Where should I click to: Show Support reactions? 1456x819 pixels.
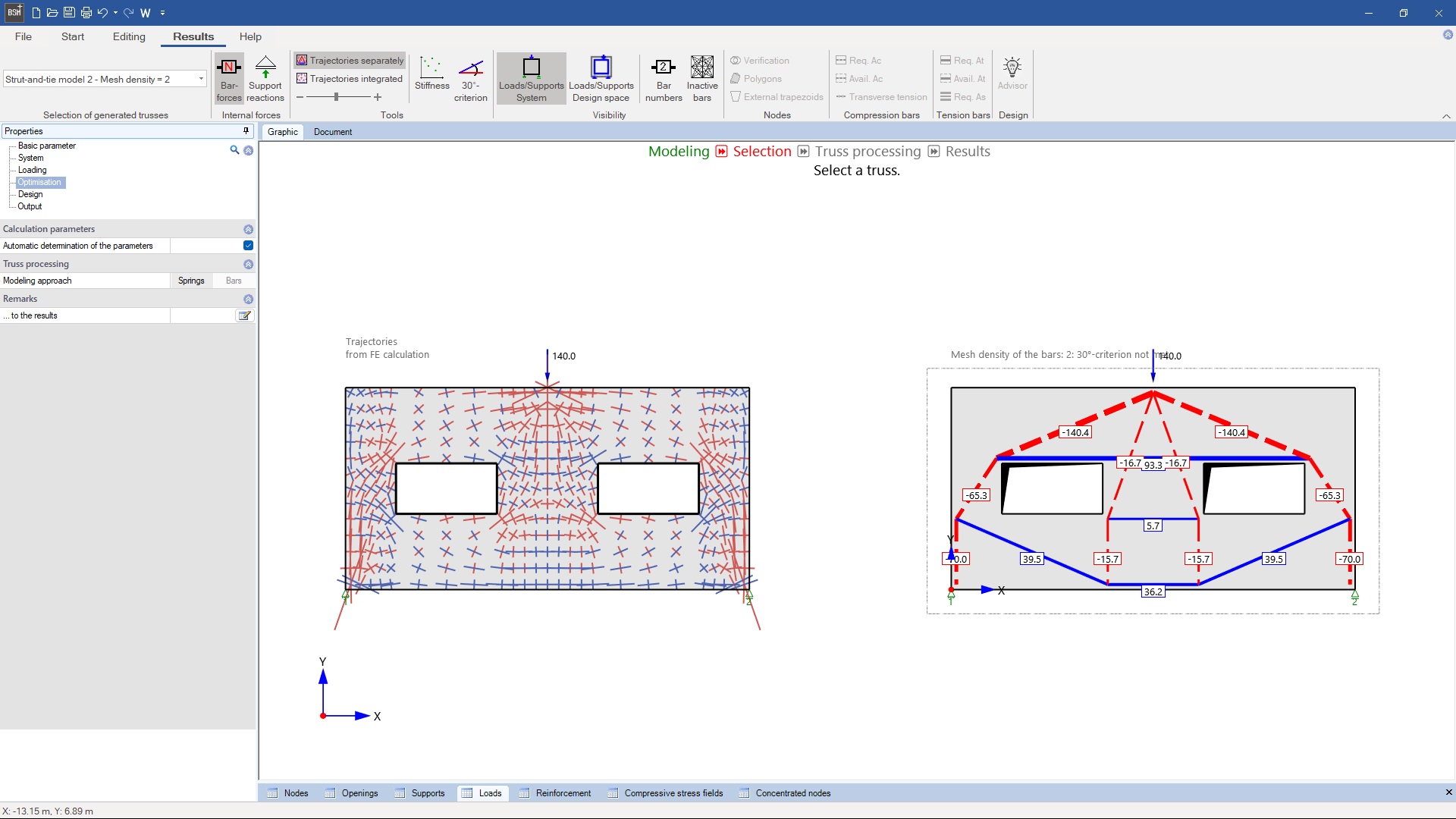point(265,78)
